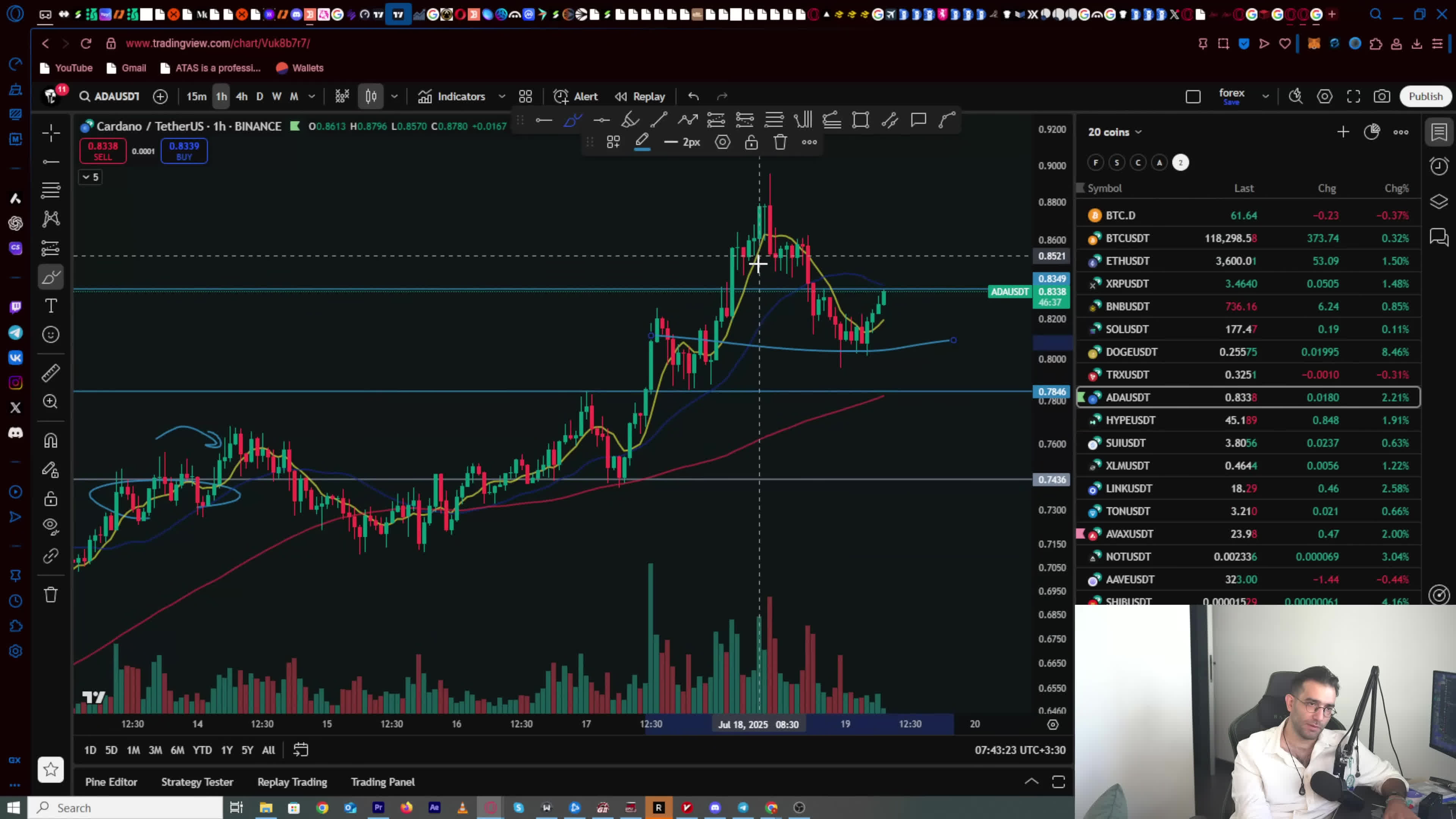
Task: Remove drawings with the trash icon in left toolbar
Action: click(51, 594)
